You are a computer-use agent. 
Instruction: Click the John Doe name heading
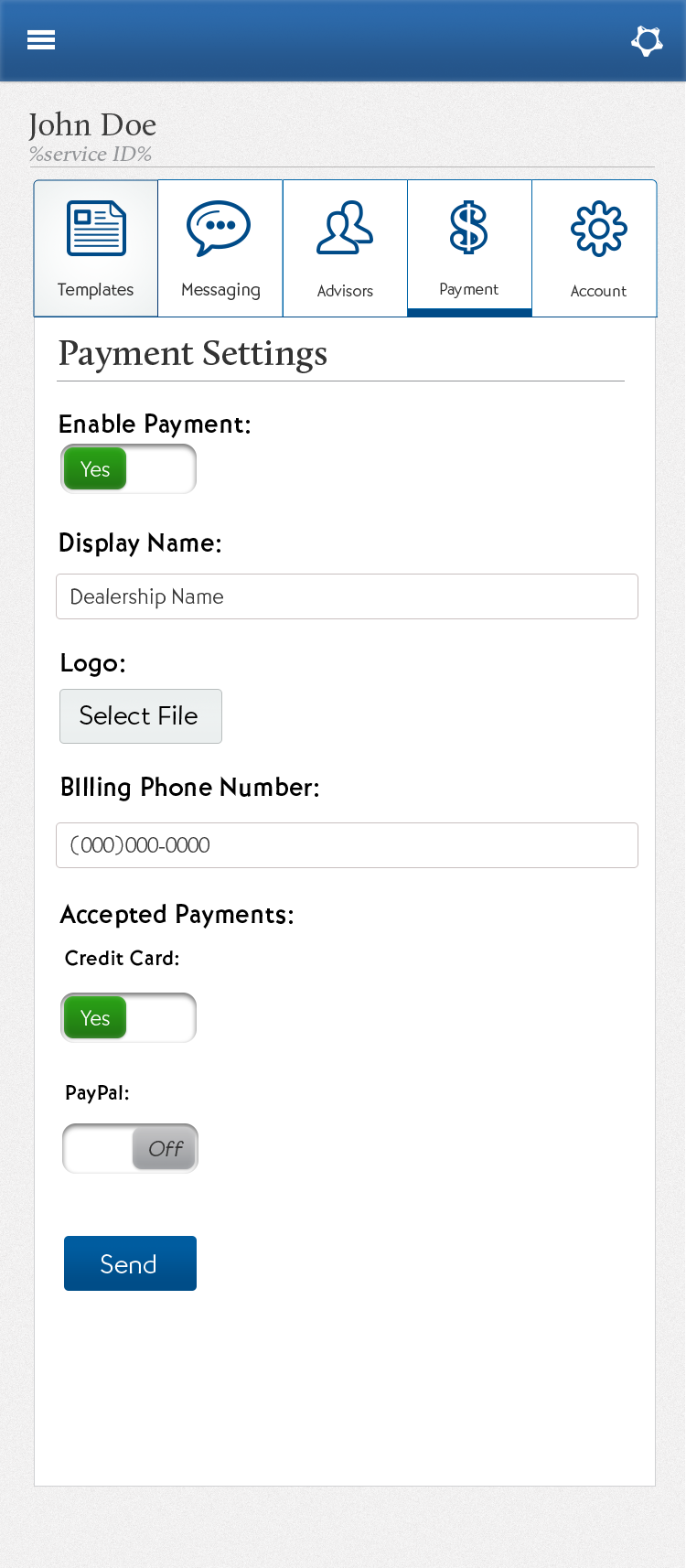point(92,124)
